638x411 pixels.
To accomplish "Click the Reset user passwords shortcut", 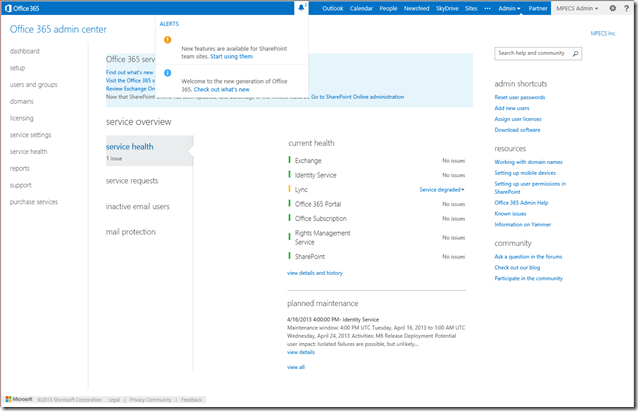I will tap(520, 97).
